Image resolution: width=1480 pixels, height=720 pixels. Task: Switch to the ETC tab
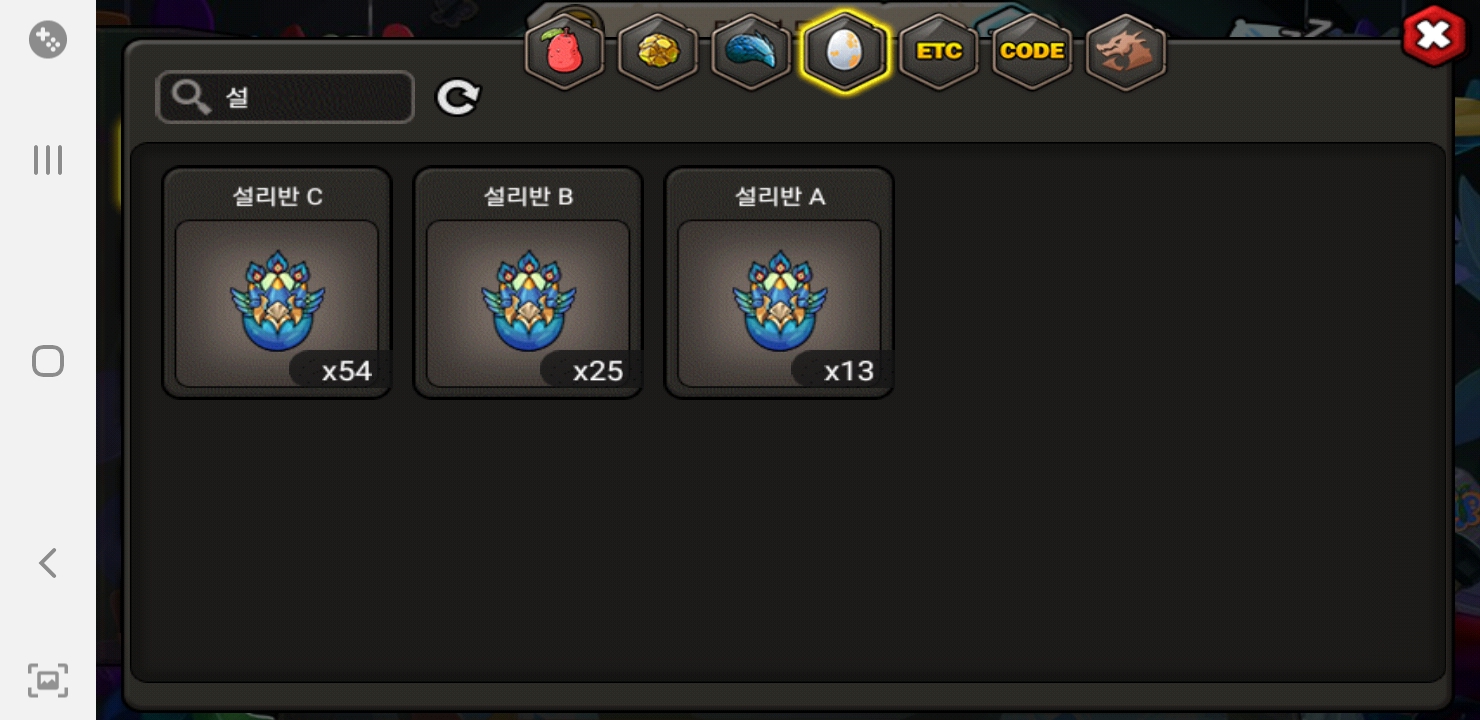(x=939, y=51)
